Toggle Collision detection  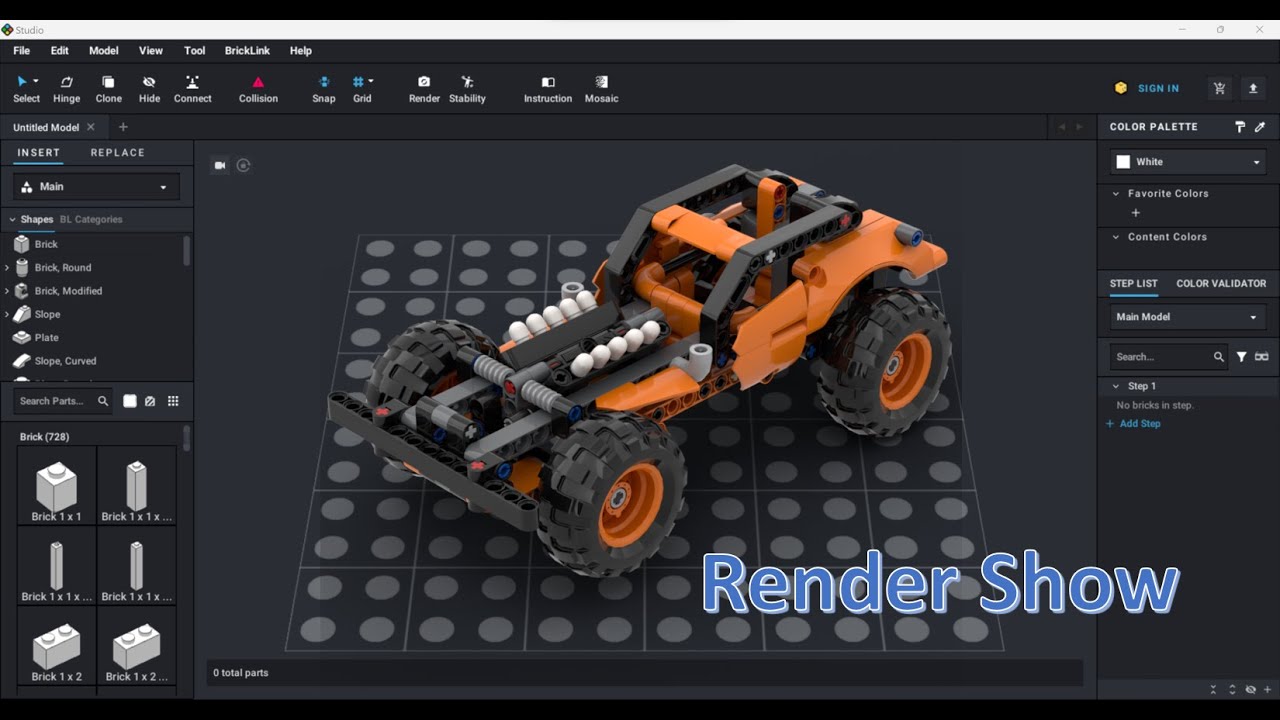[258, 89]
